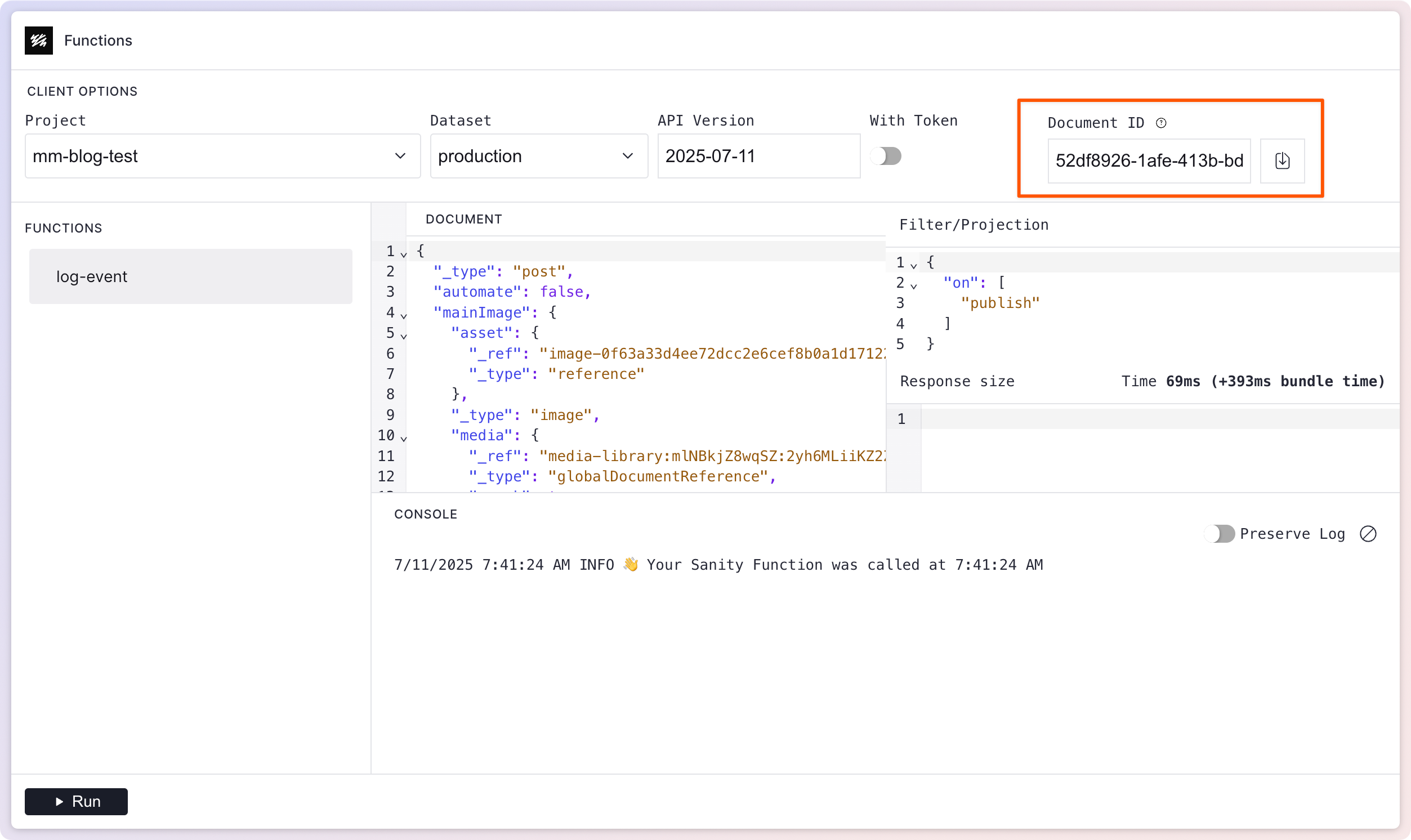Enable the Preserve Log toggle
Image resolution: width=1411 pixels, height=840 pixels.
1220,534
